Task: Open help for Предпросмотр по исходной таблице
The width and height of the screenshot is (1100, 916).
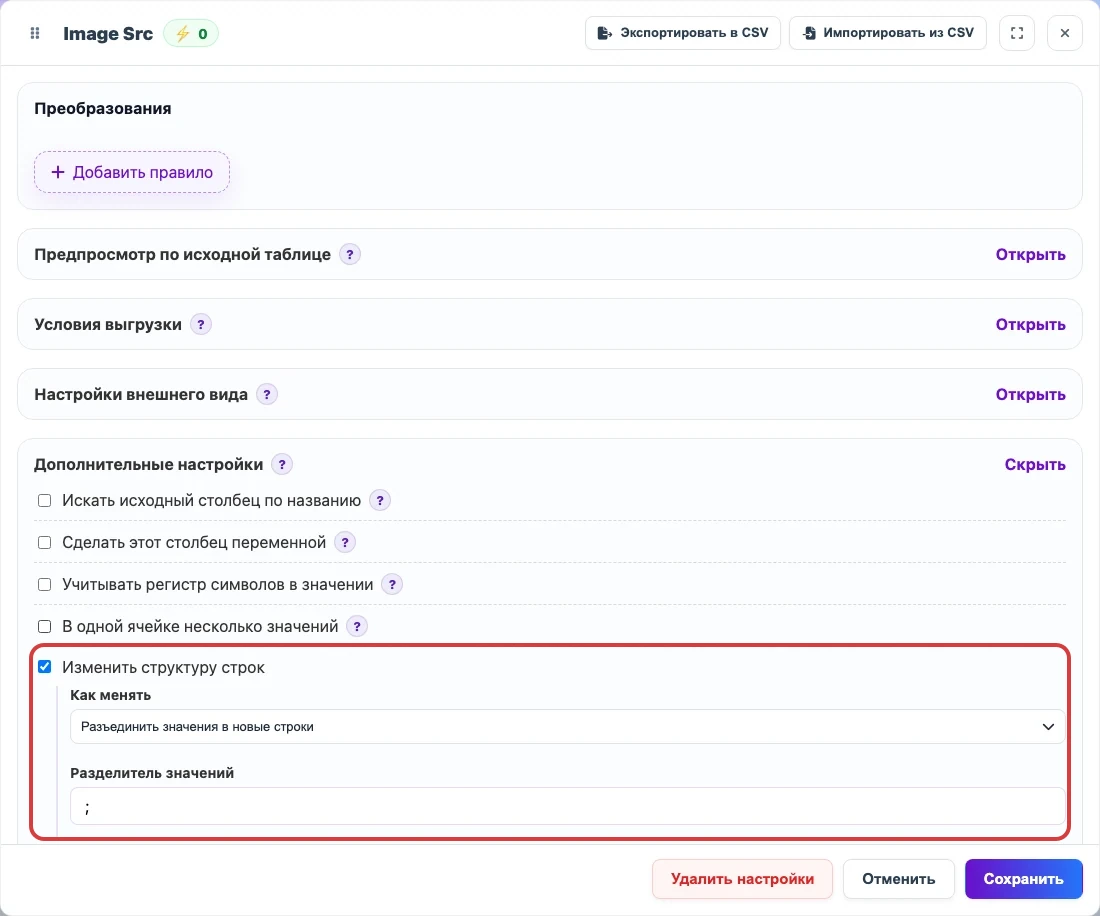Action: click(349, 254)
